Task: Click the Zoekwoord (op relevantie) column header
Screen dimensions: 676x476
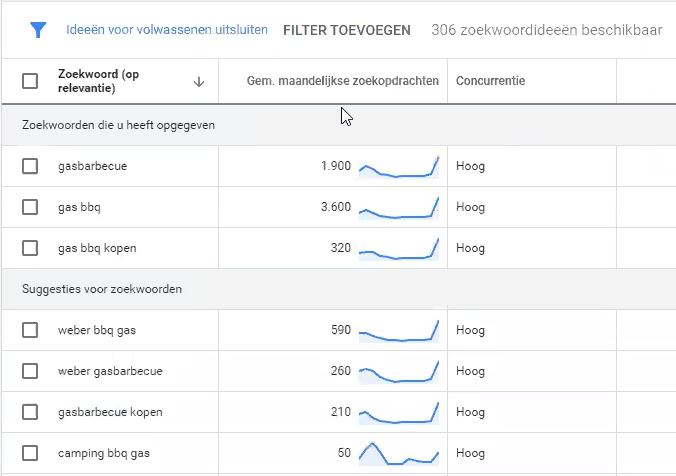Action: pos(100,81)
